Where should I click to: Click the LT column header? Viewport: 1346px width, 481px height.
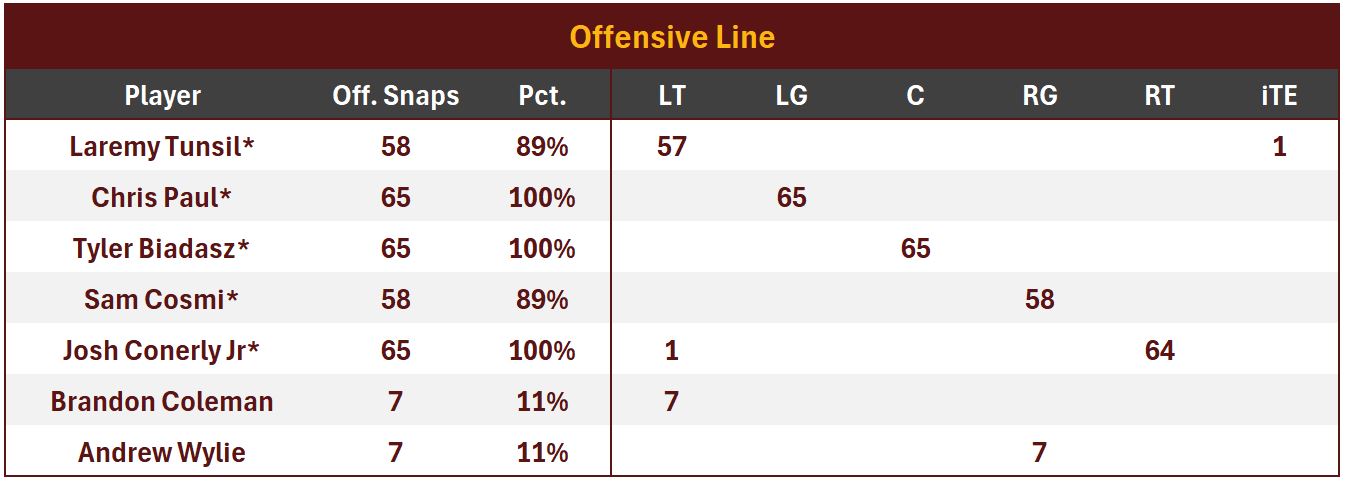tap(672, 96)
